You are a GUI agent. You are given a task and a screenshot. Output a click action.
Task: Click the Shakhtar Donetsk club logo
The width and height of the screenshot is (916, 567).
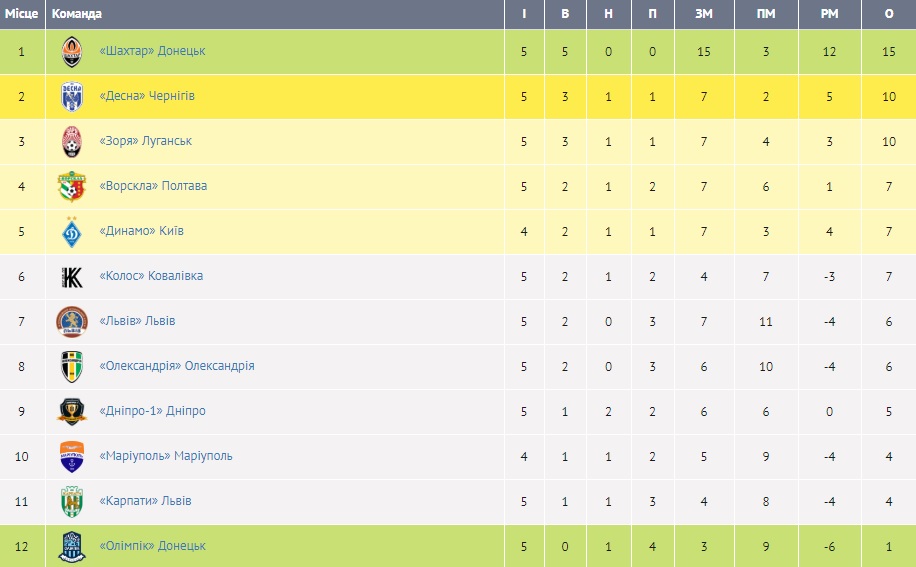click(x=72, y=51)
